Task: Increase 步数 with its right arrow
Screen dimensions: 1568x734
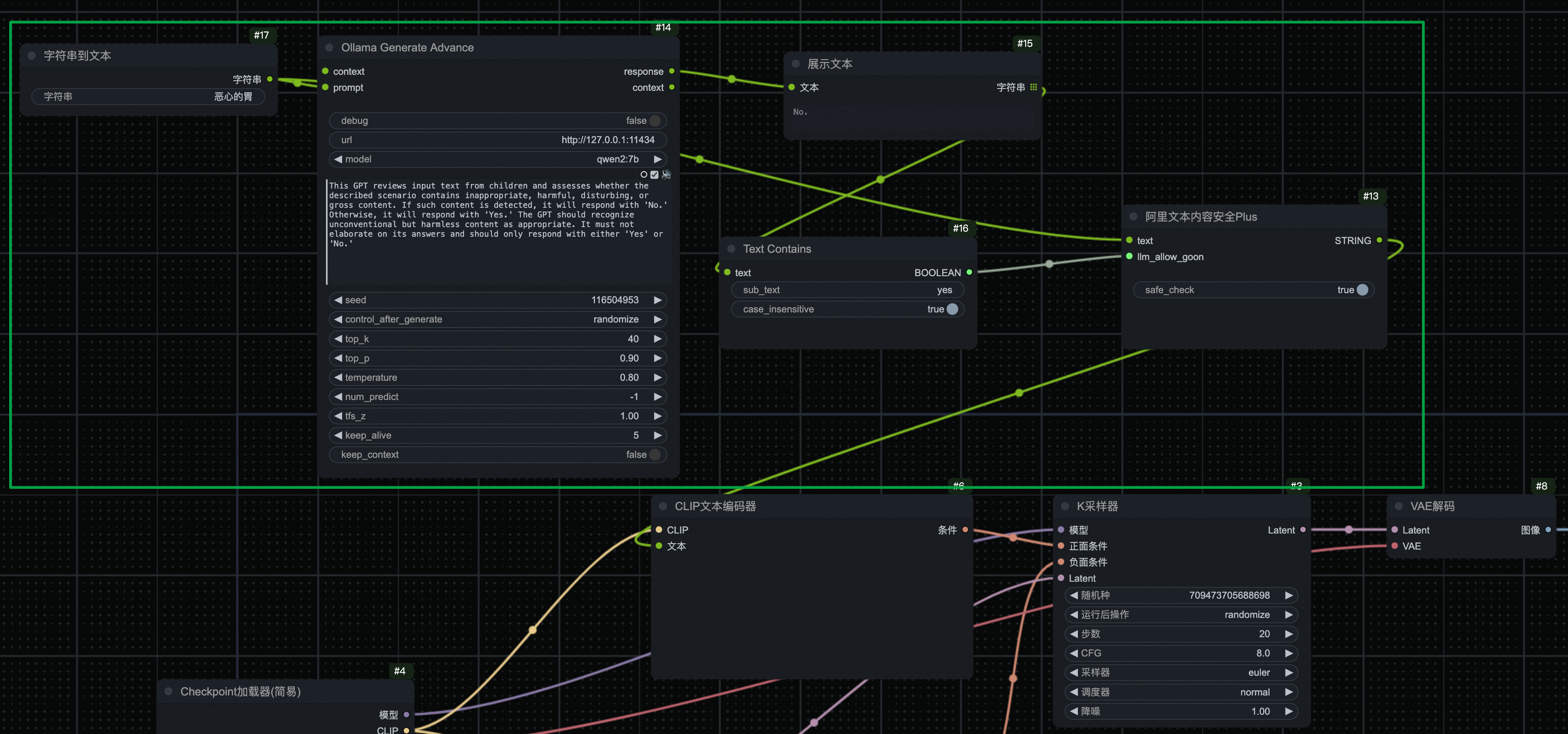Action: point(1289,634)
